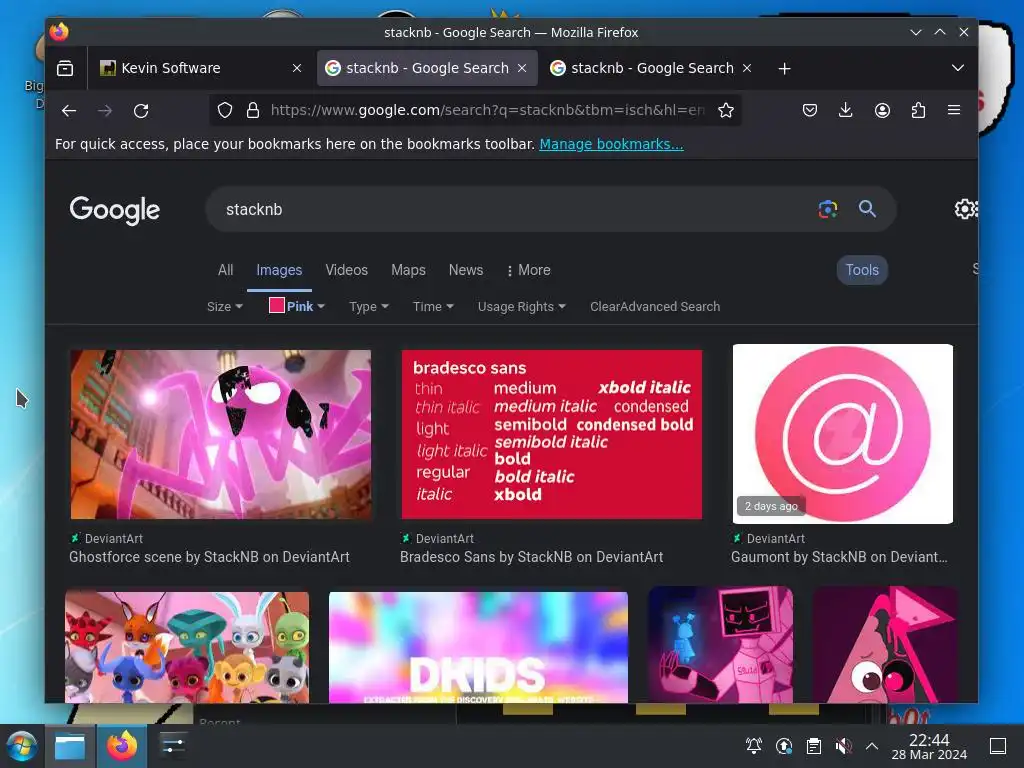Open the Type filter dropdown
Viewport: 1024px width, 768px height.
click(369, 307)
